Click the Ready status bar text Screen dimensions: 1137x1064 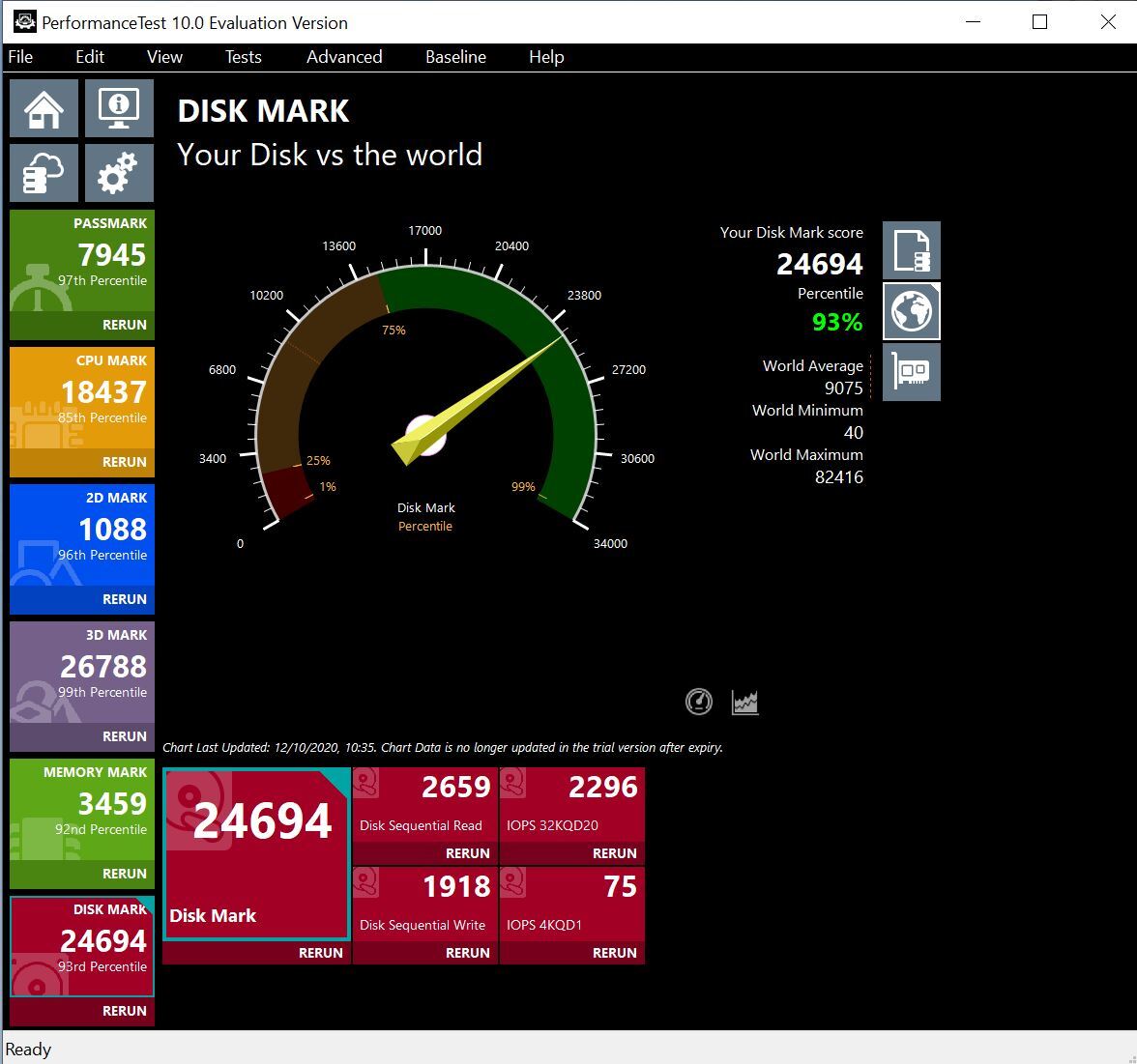[x=28, y=1049]
